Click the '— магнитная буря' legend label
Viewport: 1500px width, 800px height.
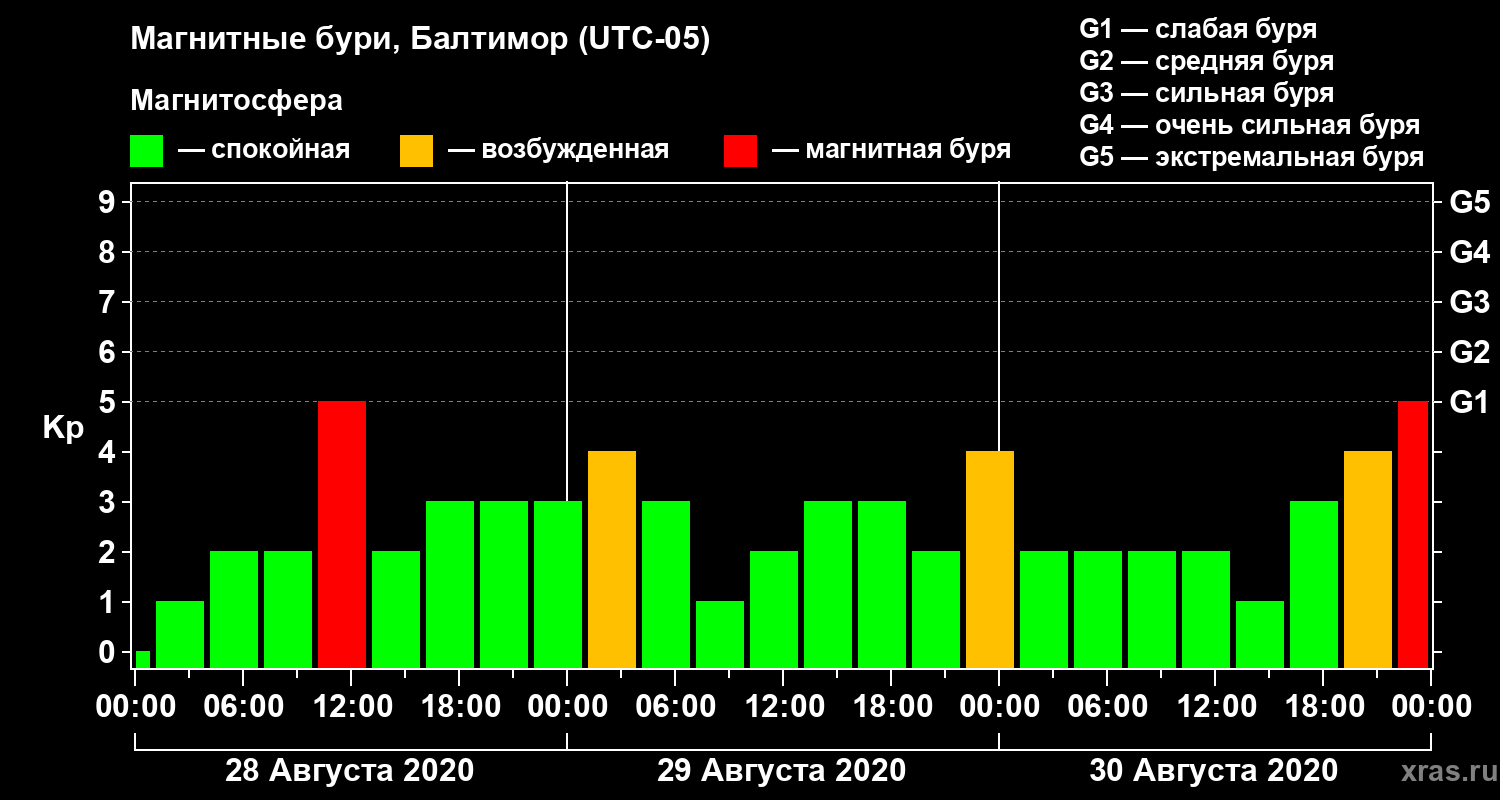pyautogui.click(x=892, y=151)
